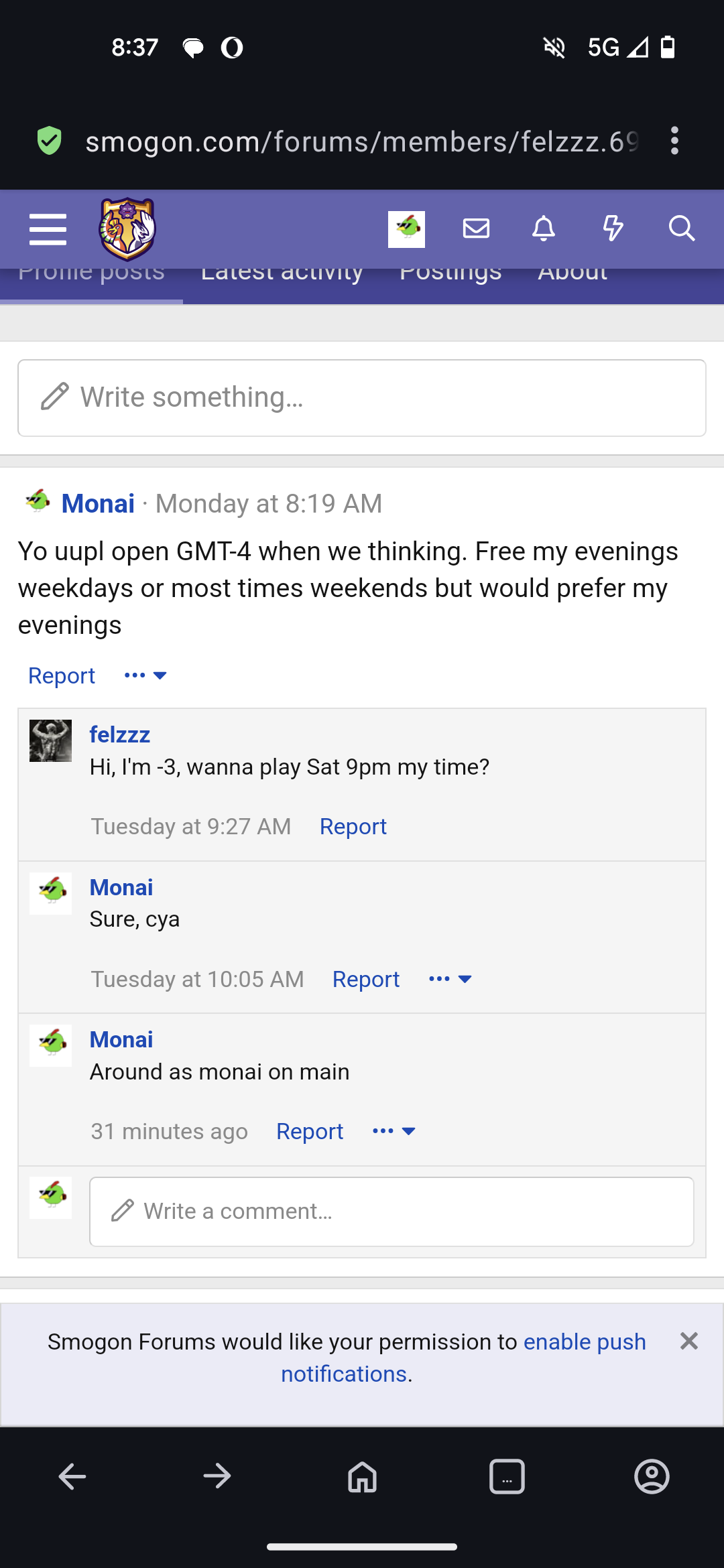Expand more options on "Around as monai on main"
This screenshot has height=1568, width=724.
pyautogui.click(x=394, y=1131)
